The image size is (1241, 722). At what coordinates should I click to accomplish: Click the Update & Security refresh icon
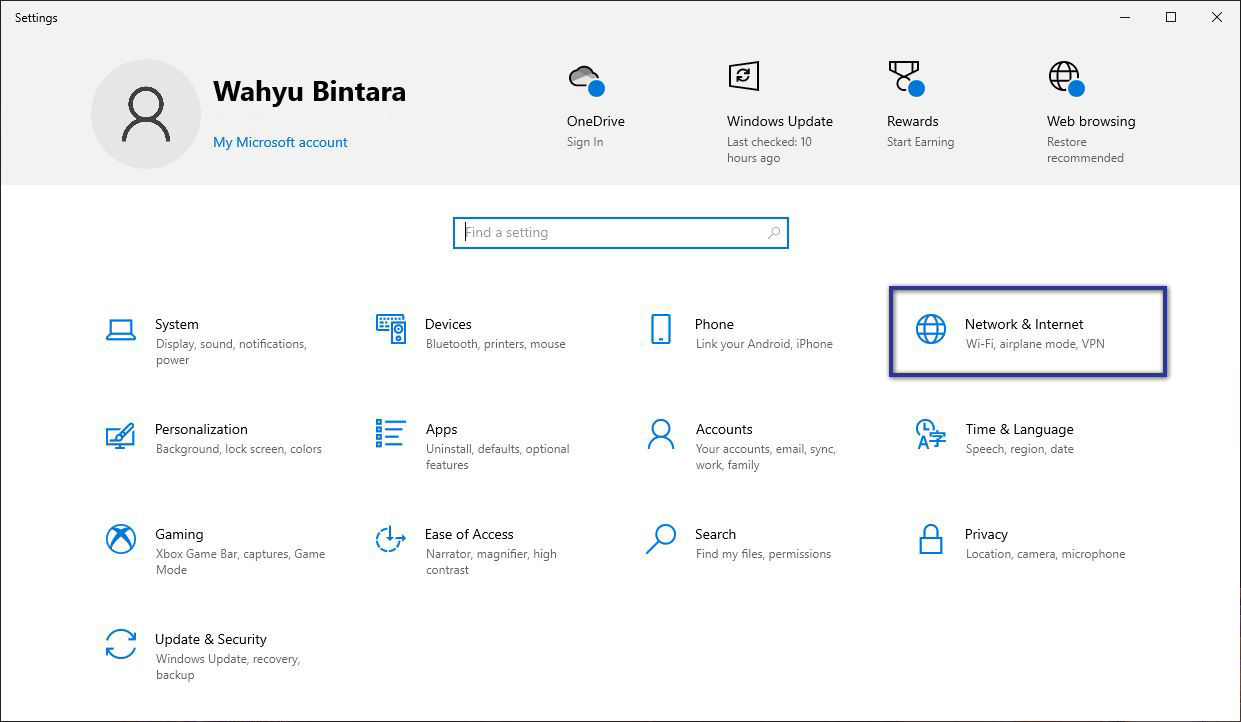(121, 644)
